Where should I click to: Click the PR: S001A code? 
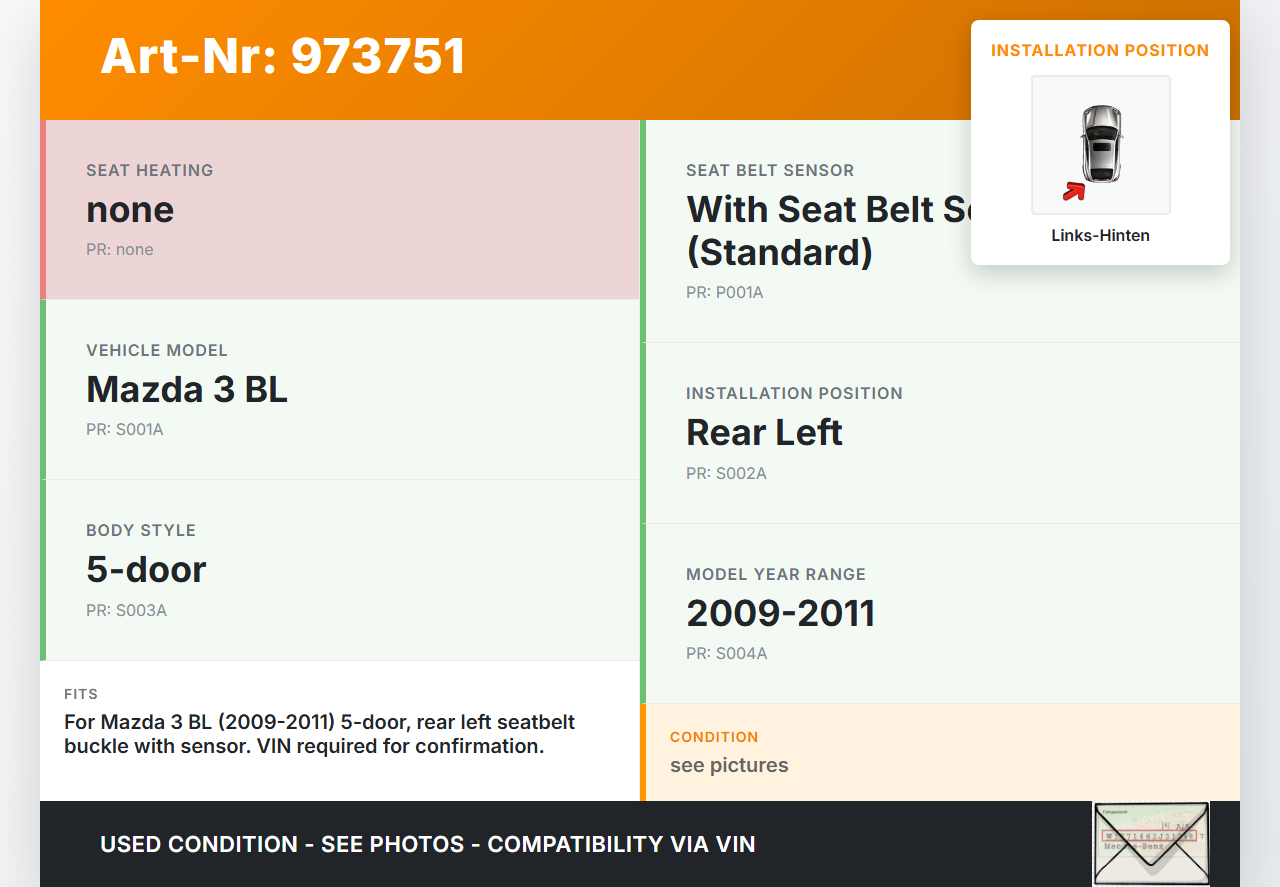click(124, 430)
